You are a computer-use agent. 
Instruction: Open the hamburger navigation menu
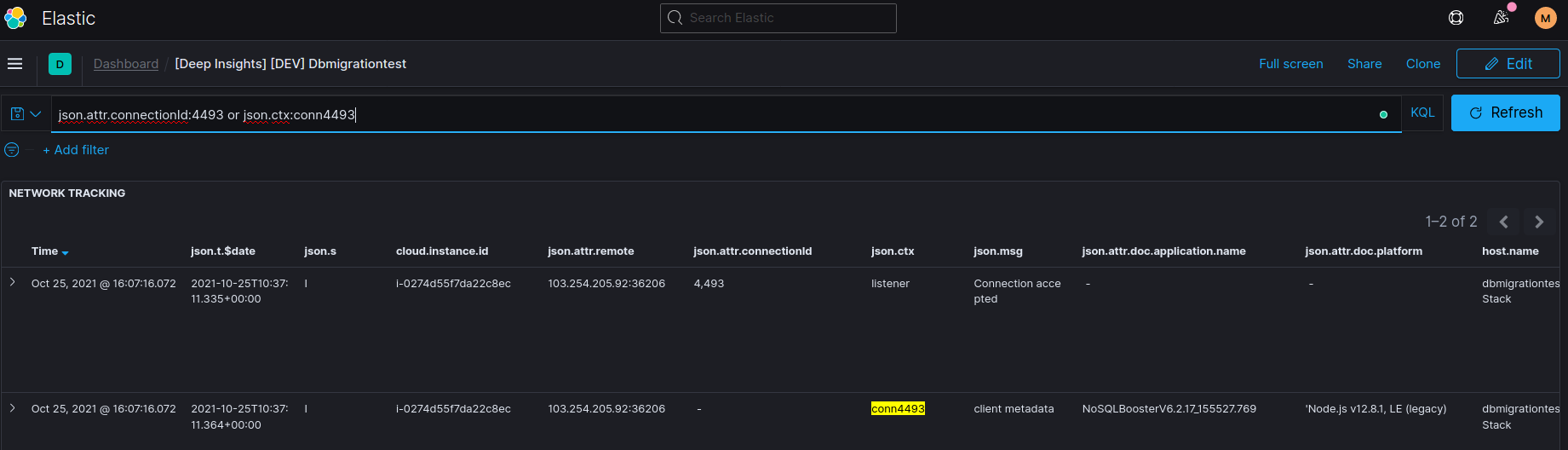pos(15,64)
